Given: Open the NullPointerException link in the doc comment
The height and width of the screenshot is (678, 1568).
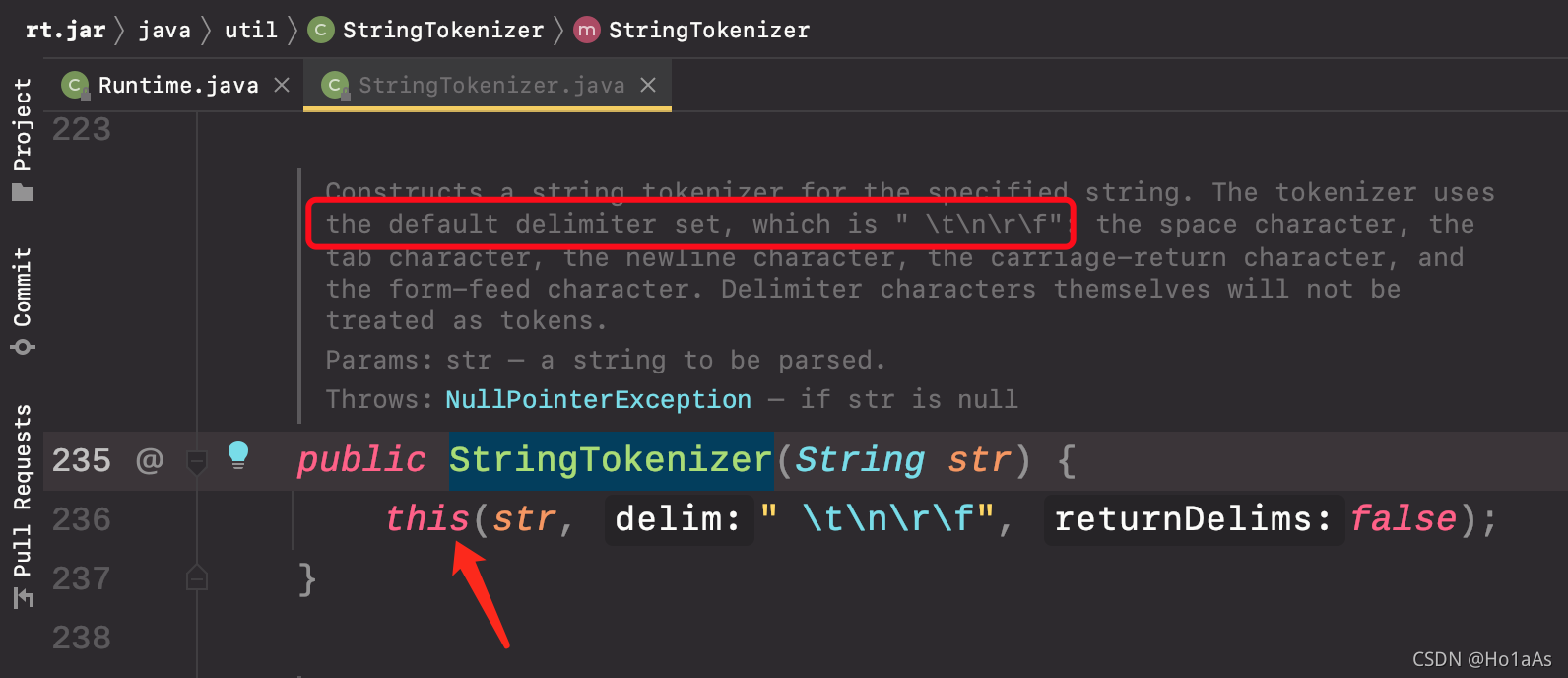Looking at the screenshot, I should [598, 399].
